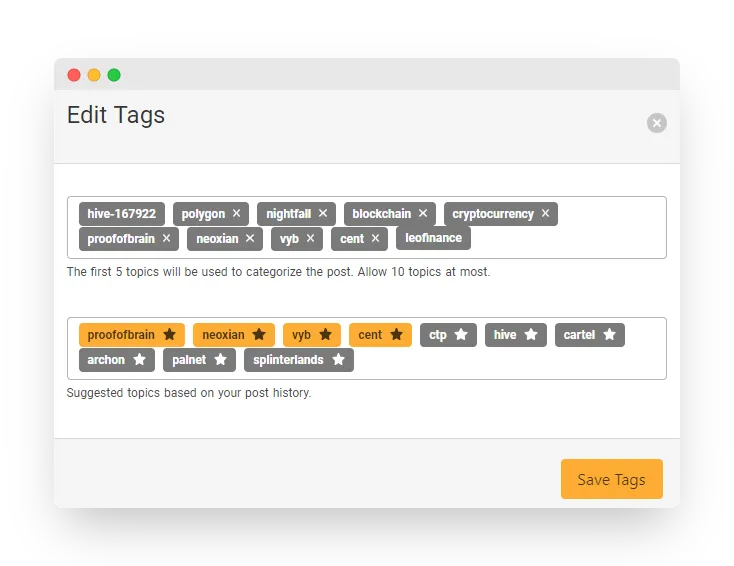Click the polygon tag label

coord(203,214)
